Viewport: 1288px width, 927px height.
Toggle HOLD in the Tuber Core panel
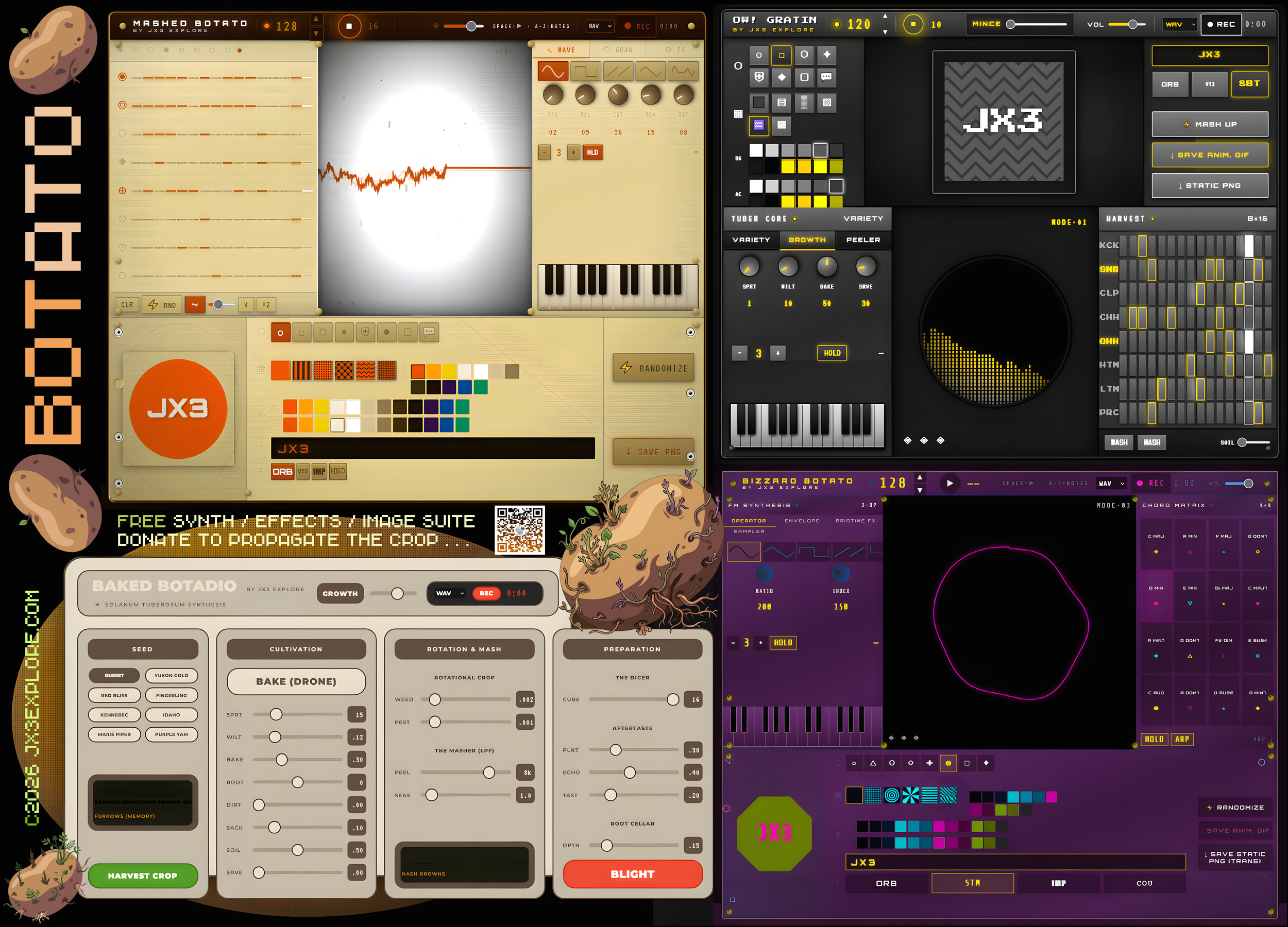coord(832,353)
